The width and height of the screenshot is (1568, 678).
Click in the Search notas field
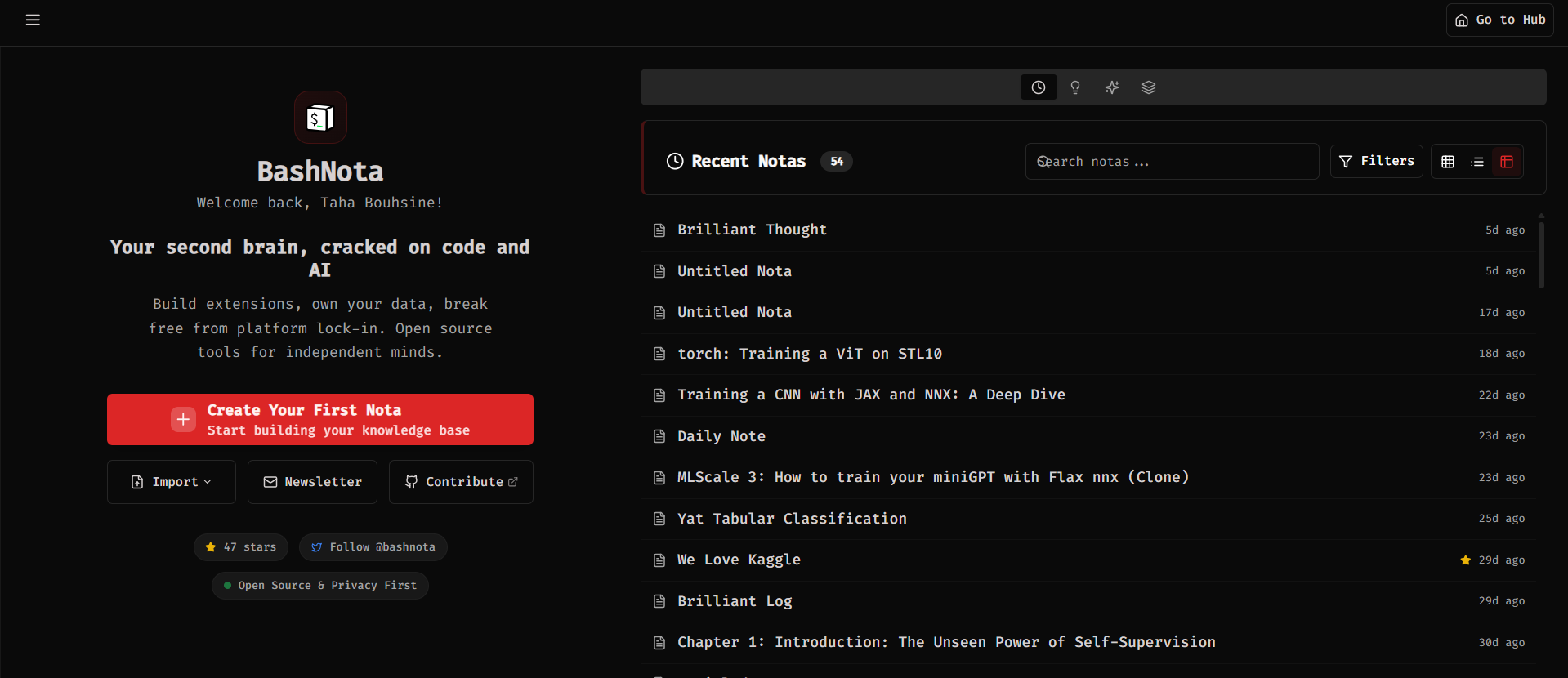1173,162
